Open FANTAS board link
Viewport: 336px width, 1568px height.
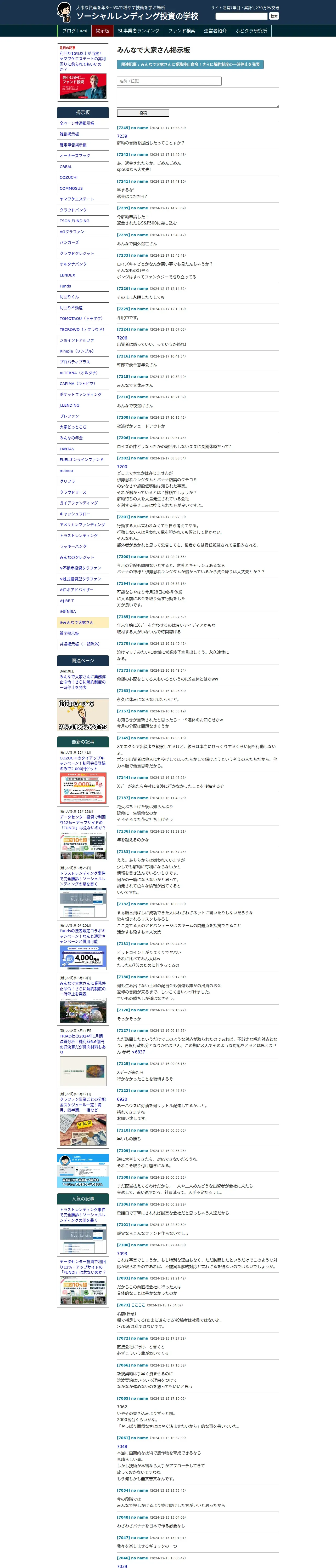pyautogui.click(x=83, y=449)
